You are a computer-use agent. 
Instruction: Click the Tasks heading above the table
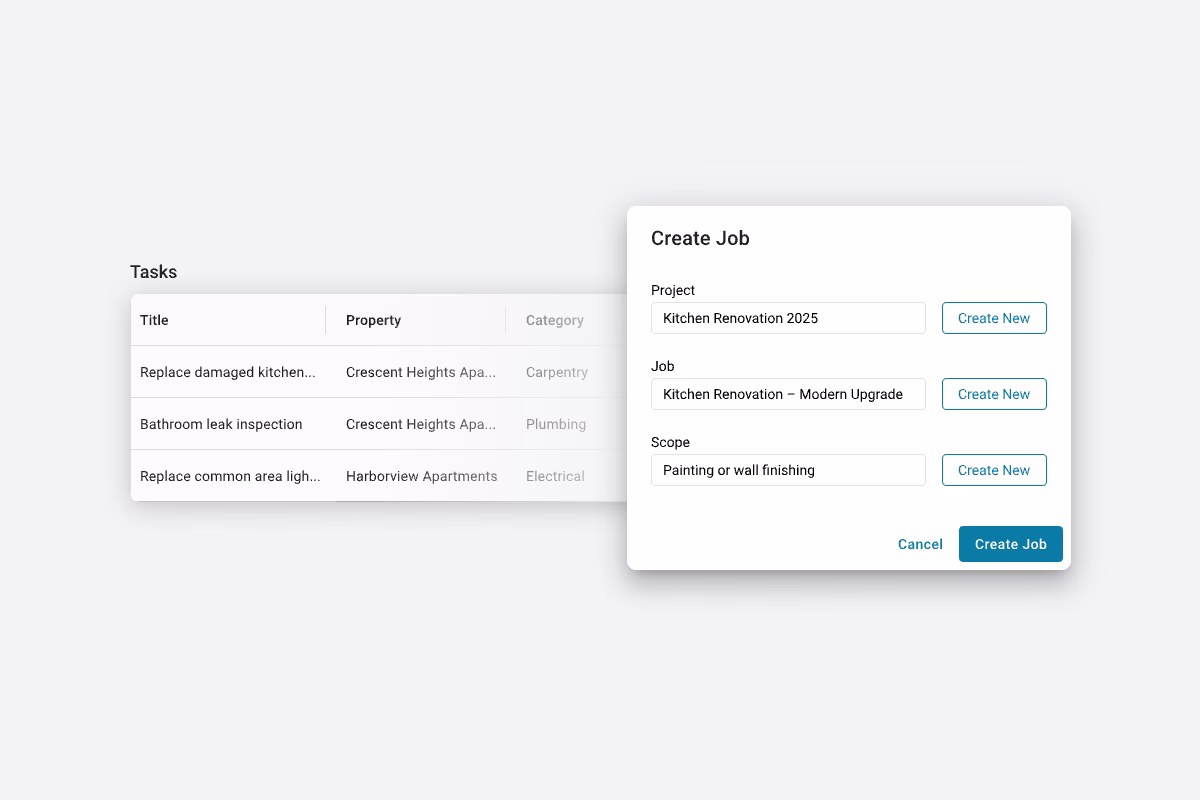pos(153,271)
